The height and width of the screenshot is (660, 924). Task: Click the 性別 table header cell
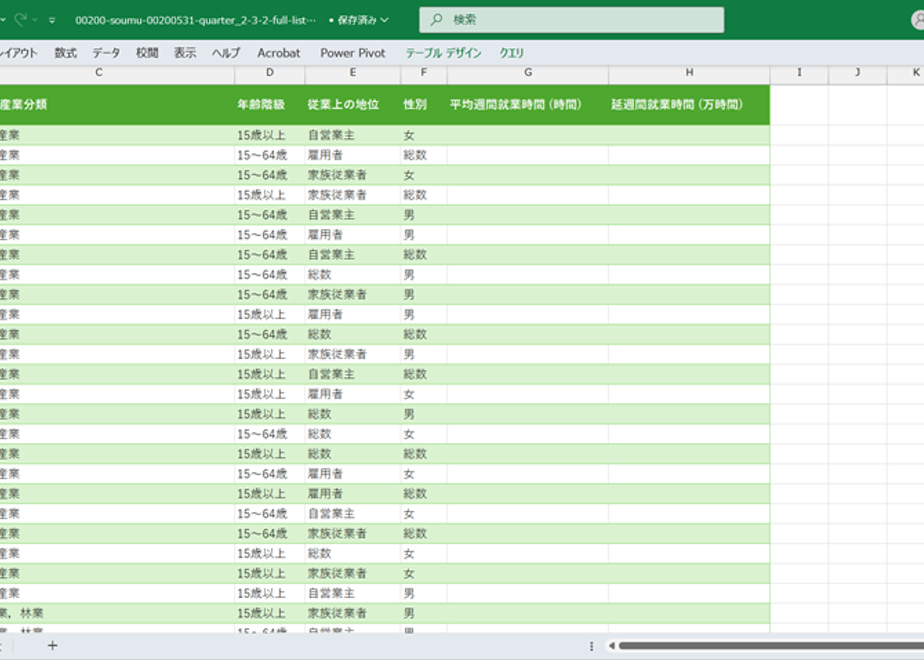click(x=424, y=105)
